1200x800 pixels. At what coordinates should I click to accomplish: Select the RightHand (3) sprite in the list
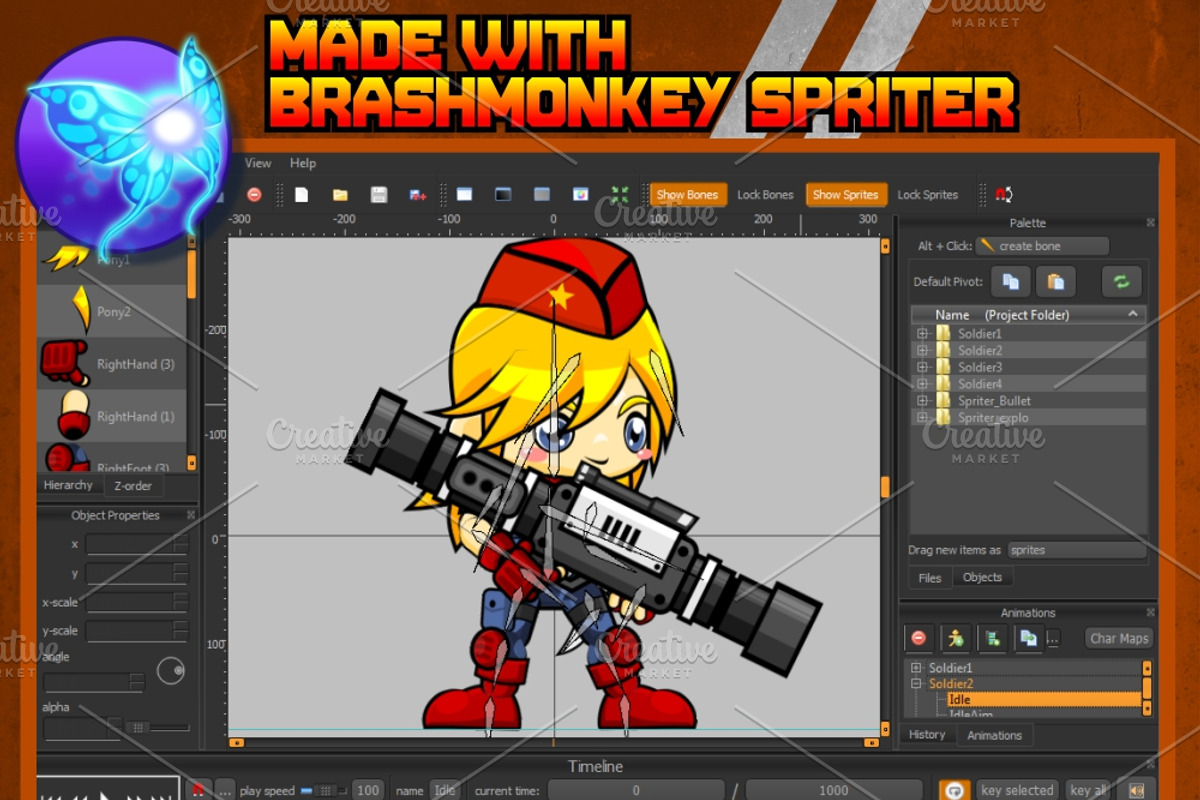pos(112,364)
